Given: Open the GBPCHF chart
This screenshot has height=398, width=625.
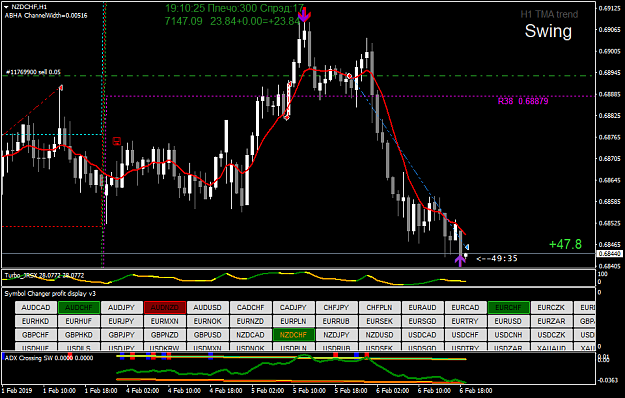Looking at the screenshot, I should (36, 335).
